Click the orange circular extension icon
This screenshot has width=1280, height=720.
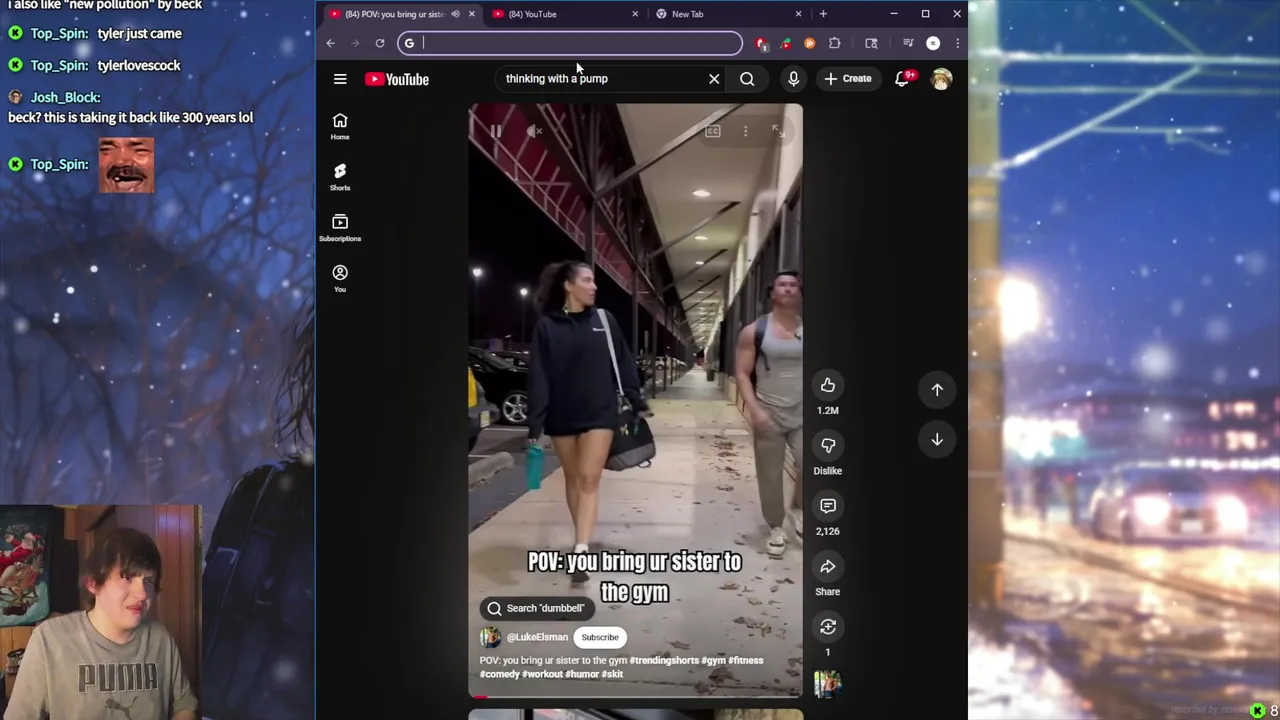point(810,43)
